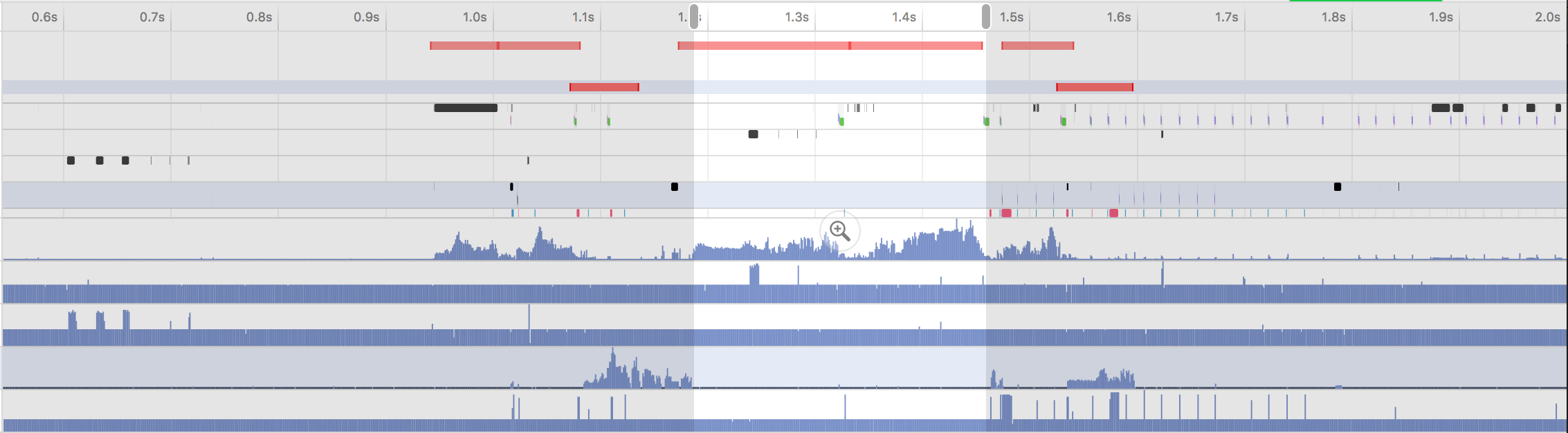Viewport: 1568px width, 433px height.
Task: Click the raised block near 1.25s in the second graph
Action: click(754, 275)
